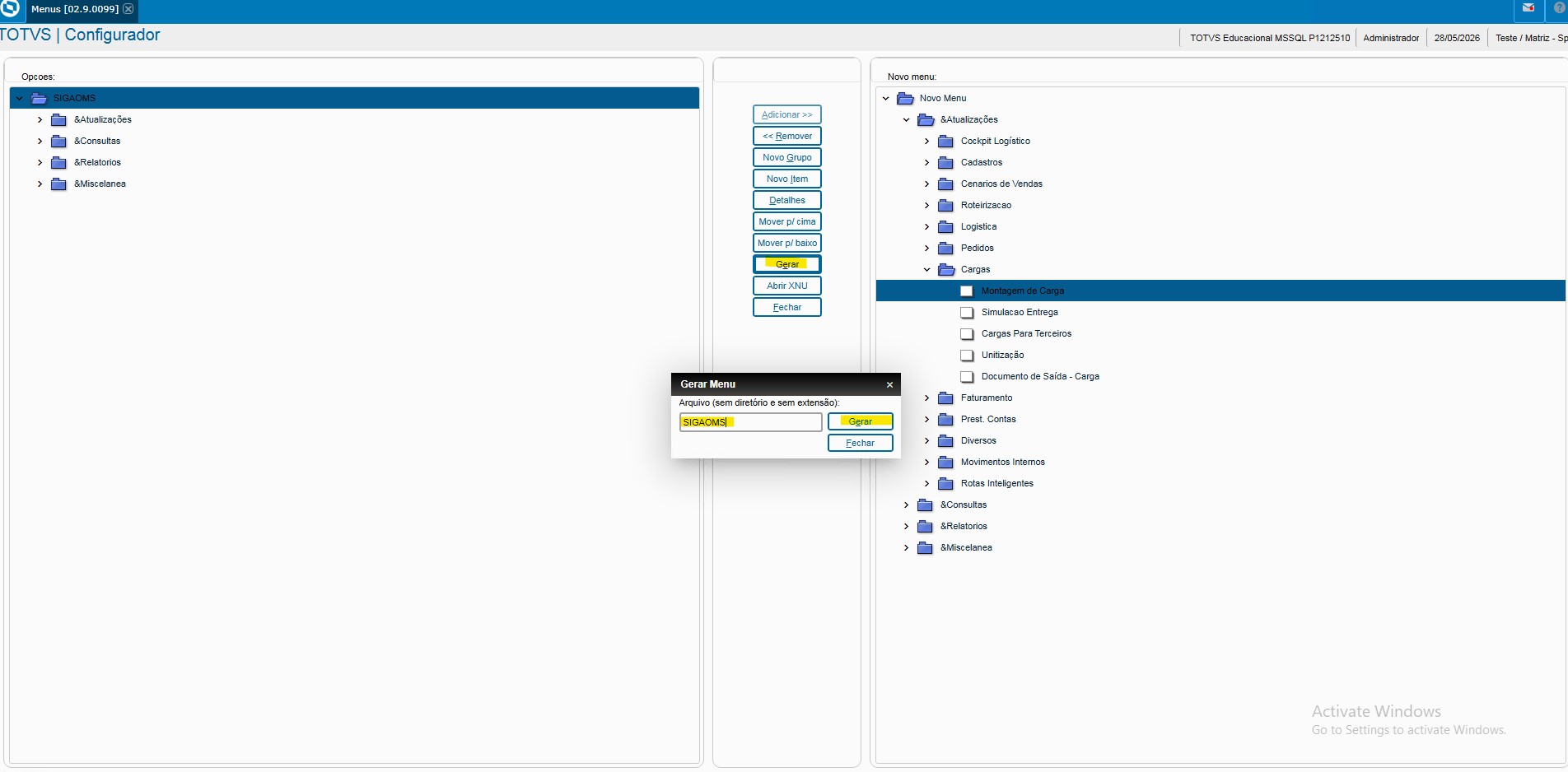
Task: Click the Logistica folder icon
Action: coord(946,226)
